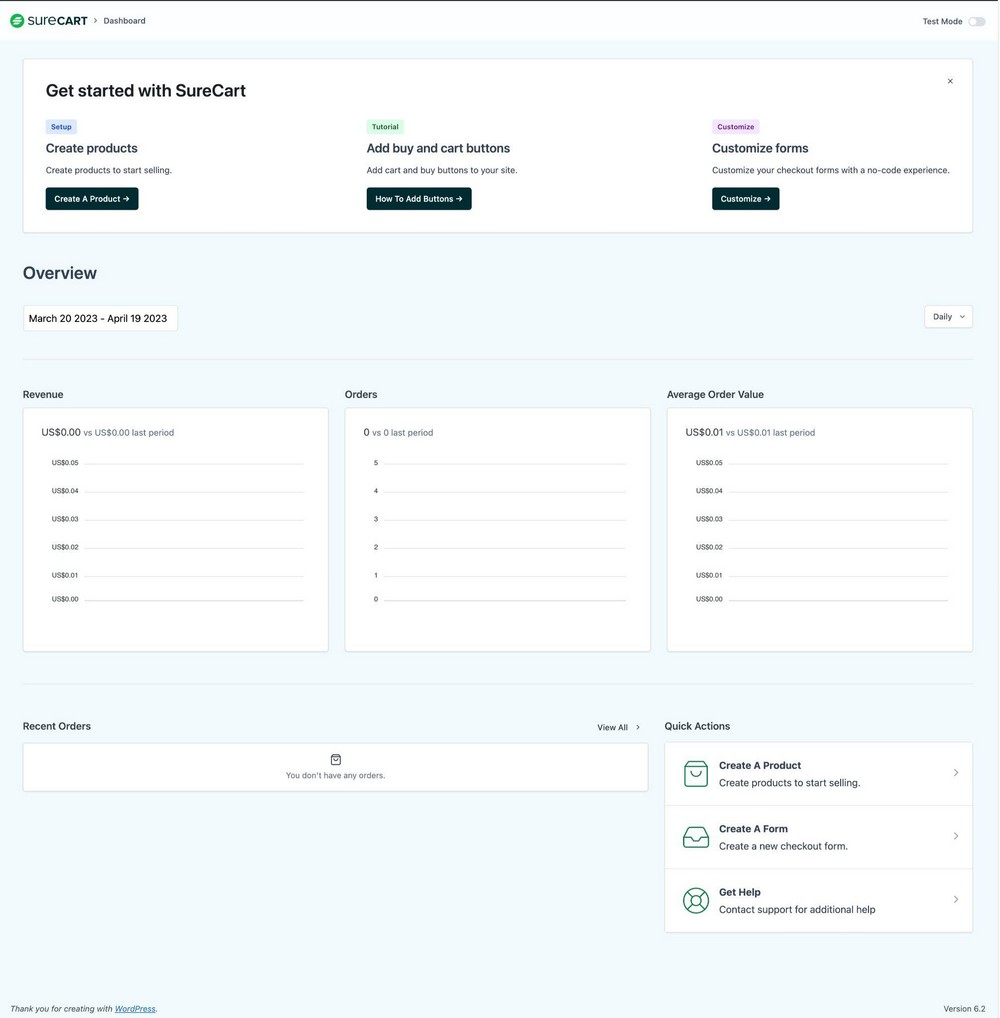This screenshot has width=1000, height=1018.
Task: Click the Get Help life-ring icon
Action: (x=696, y=900)
